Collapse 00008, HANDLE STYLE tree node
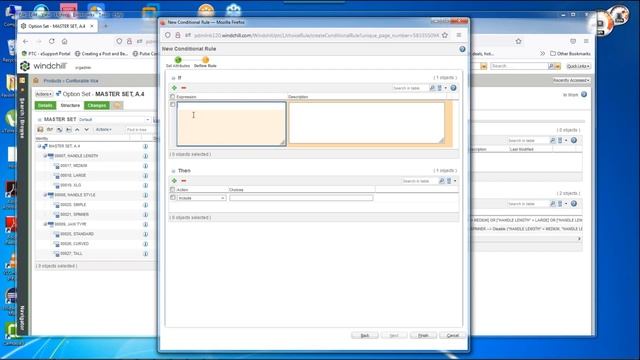Screen dimensions: 640x360 click(x=45, y=195)
